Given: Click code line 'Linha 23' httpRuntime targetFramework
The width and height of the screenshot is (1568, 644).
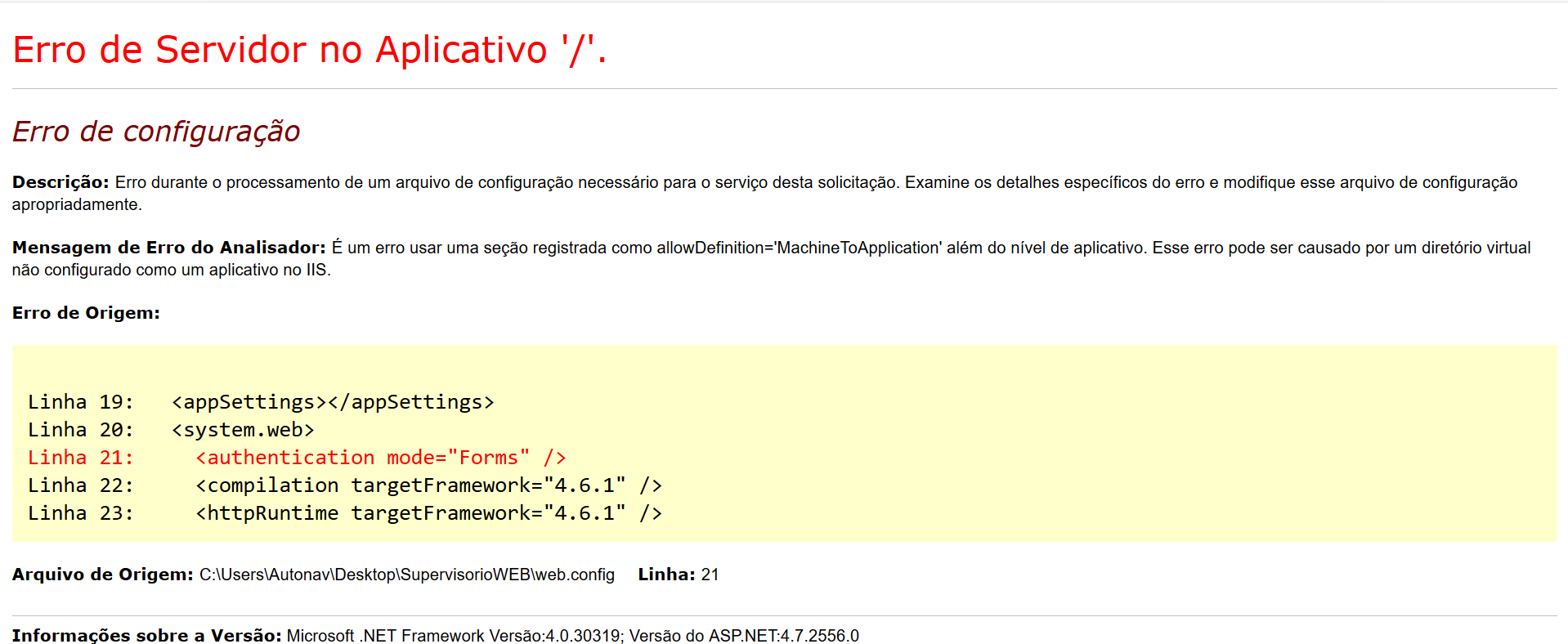Looking at the screenshot, I should pyautogui.click(x=345, y=513).
